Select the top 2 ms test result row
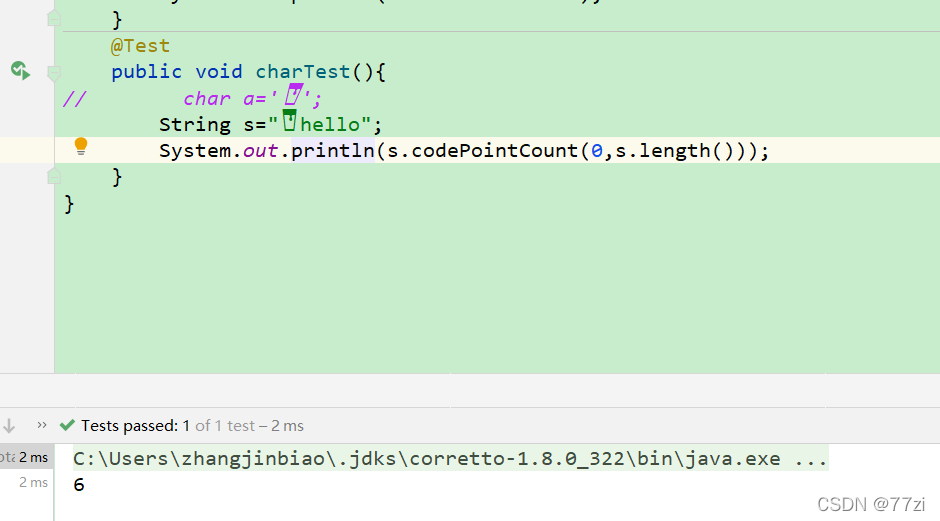 pyautogui.click(x=26, y=457)
